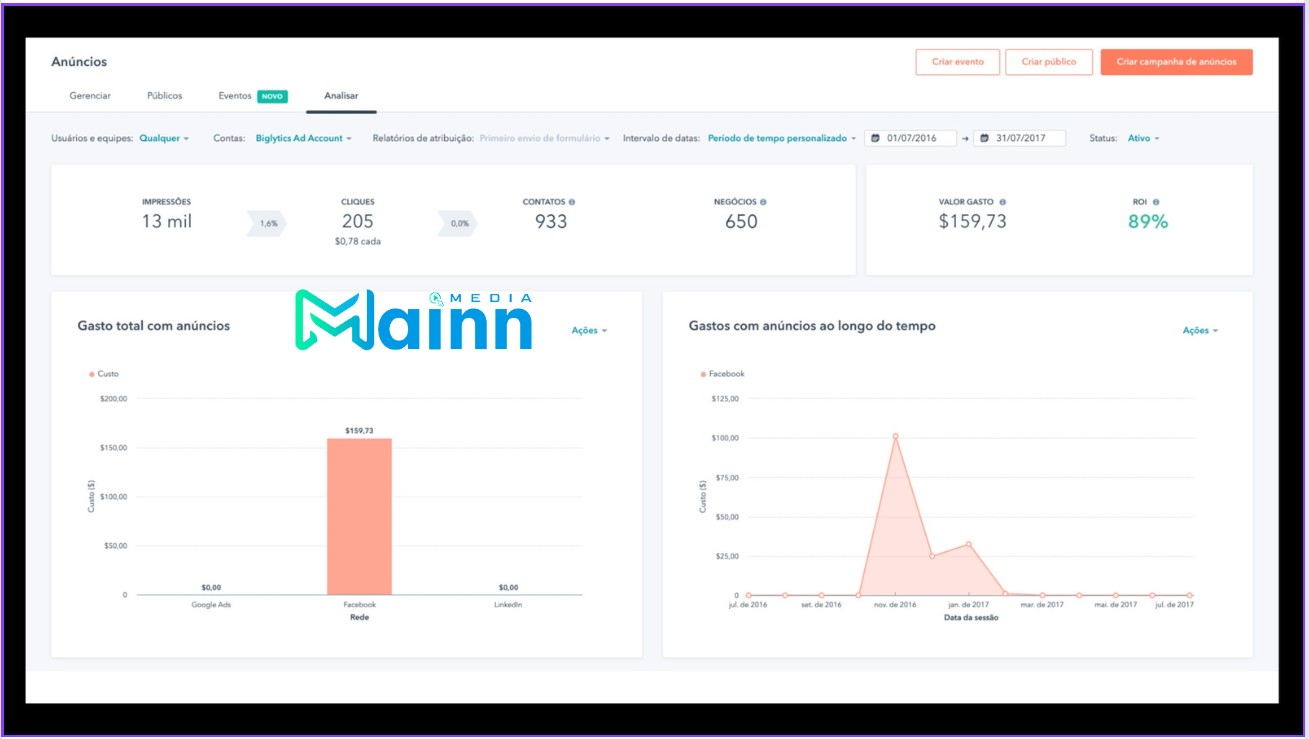Click the info icon beside Contatos
The width and height of the screenshot is (1309, 739).
(572, 202)
